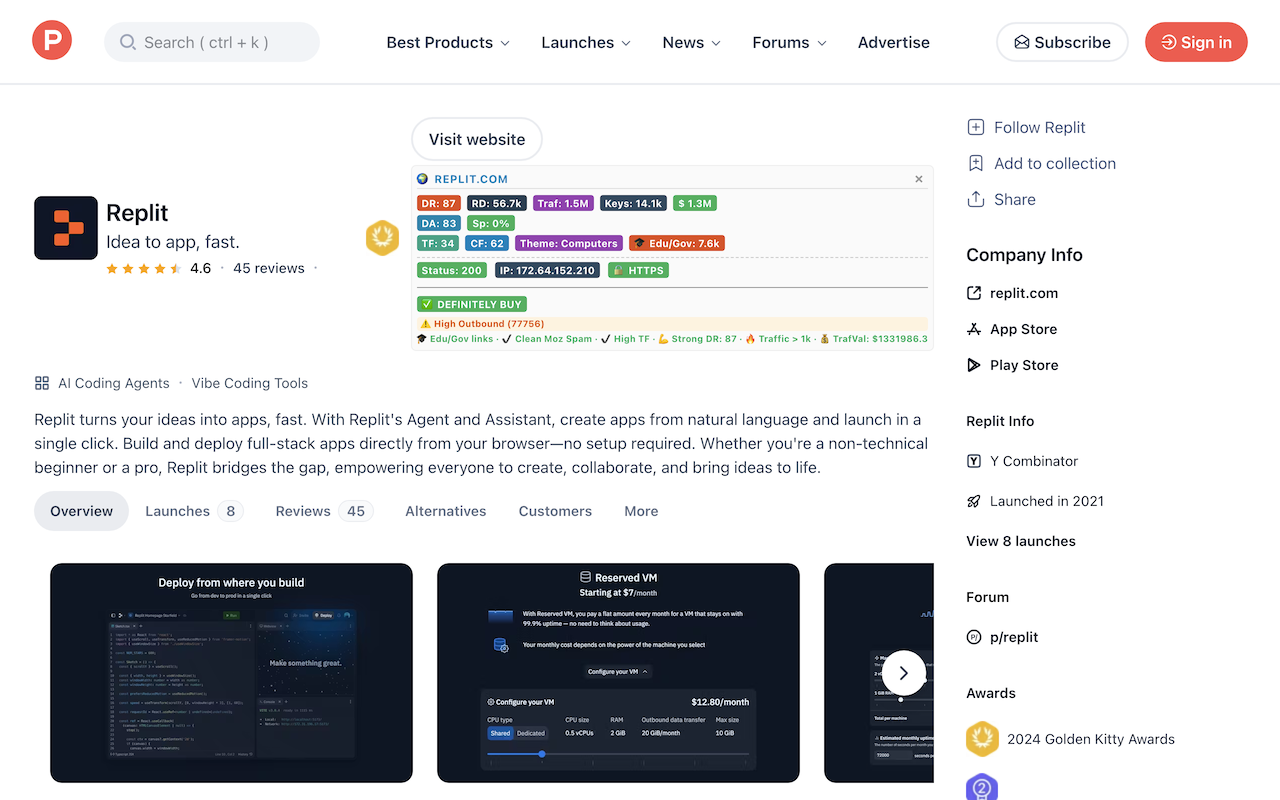Expand the News dropdown
Screen dimensions: 1280x800
692,42
